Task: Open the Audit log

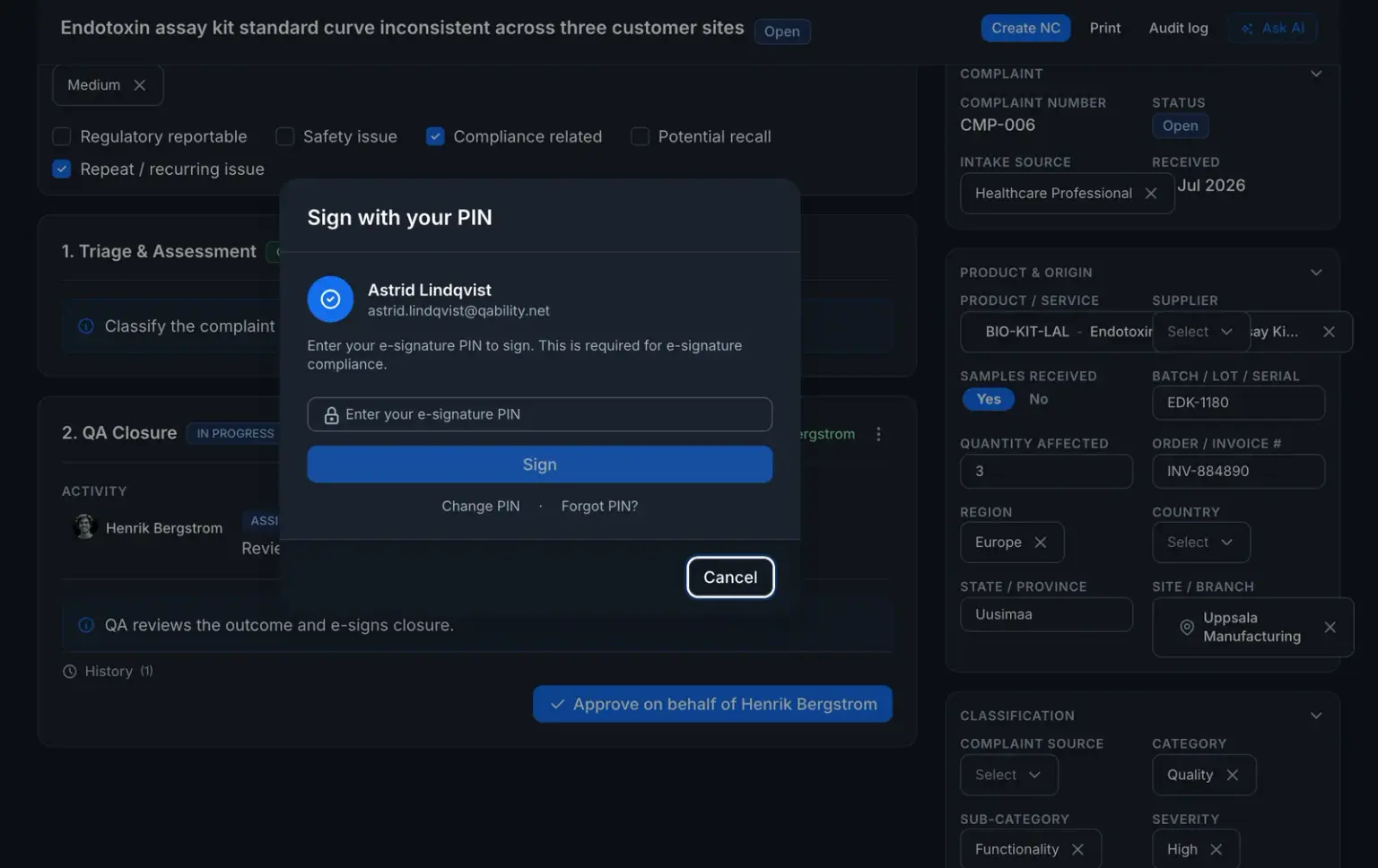Action: [1178, 28]
